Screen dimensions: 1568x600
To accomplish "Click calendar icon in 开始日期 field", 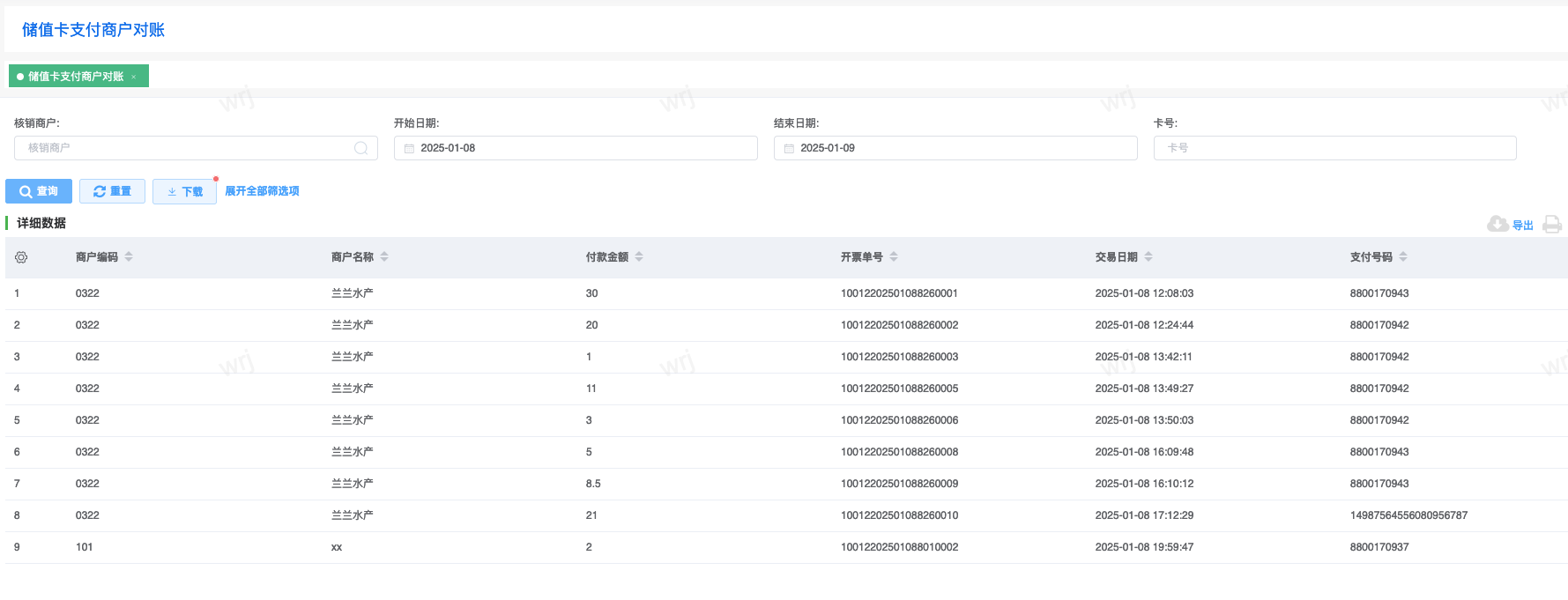I will tap(409, 148).
